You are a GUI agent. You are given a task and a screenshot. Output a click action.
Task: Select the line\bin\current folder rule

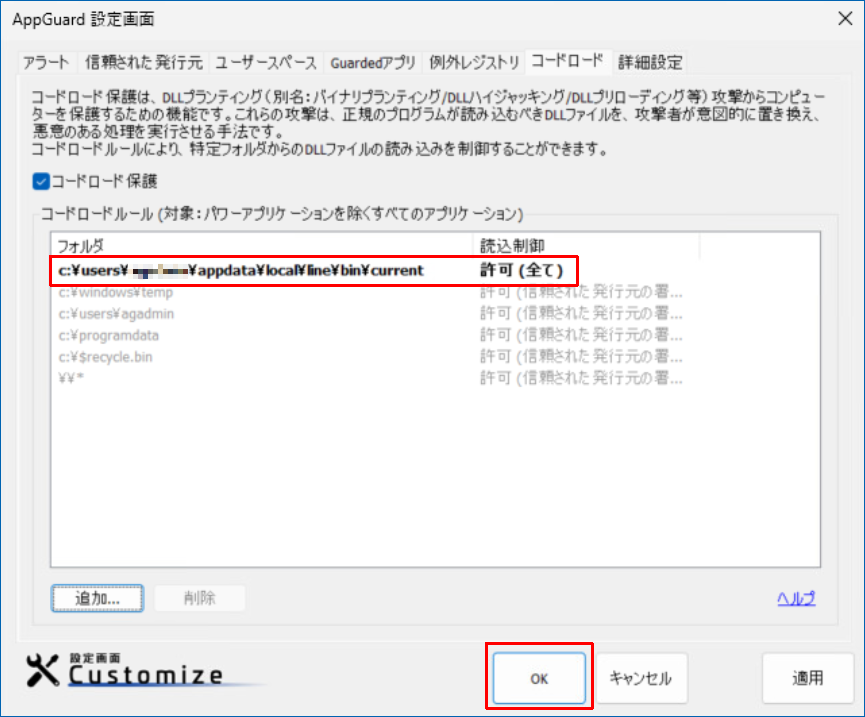point(240,270)
